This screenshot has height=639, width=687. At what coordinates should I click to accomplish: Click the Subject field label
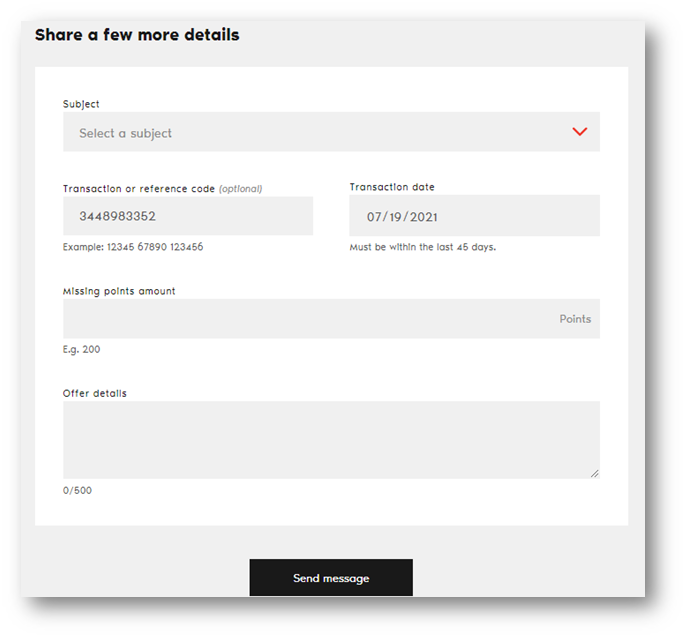coord(81,104)
